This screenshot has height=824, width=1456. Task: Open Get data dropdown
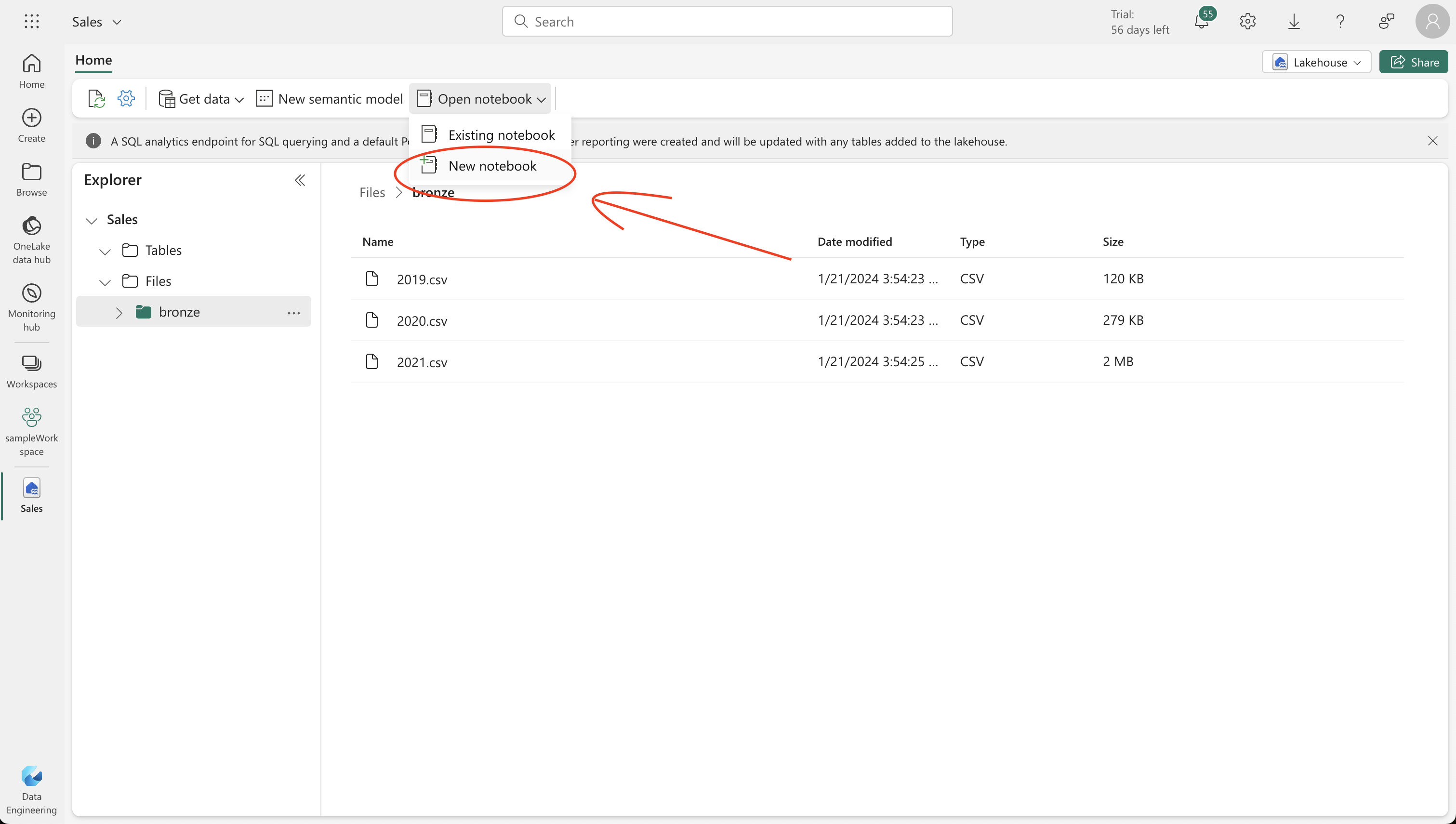201,99
